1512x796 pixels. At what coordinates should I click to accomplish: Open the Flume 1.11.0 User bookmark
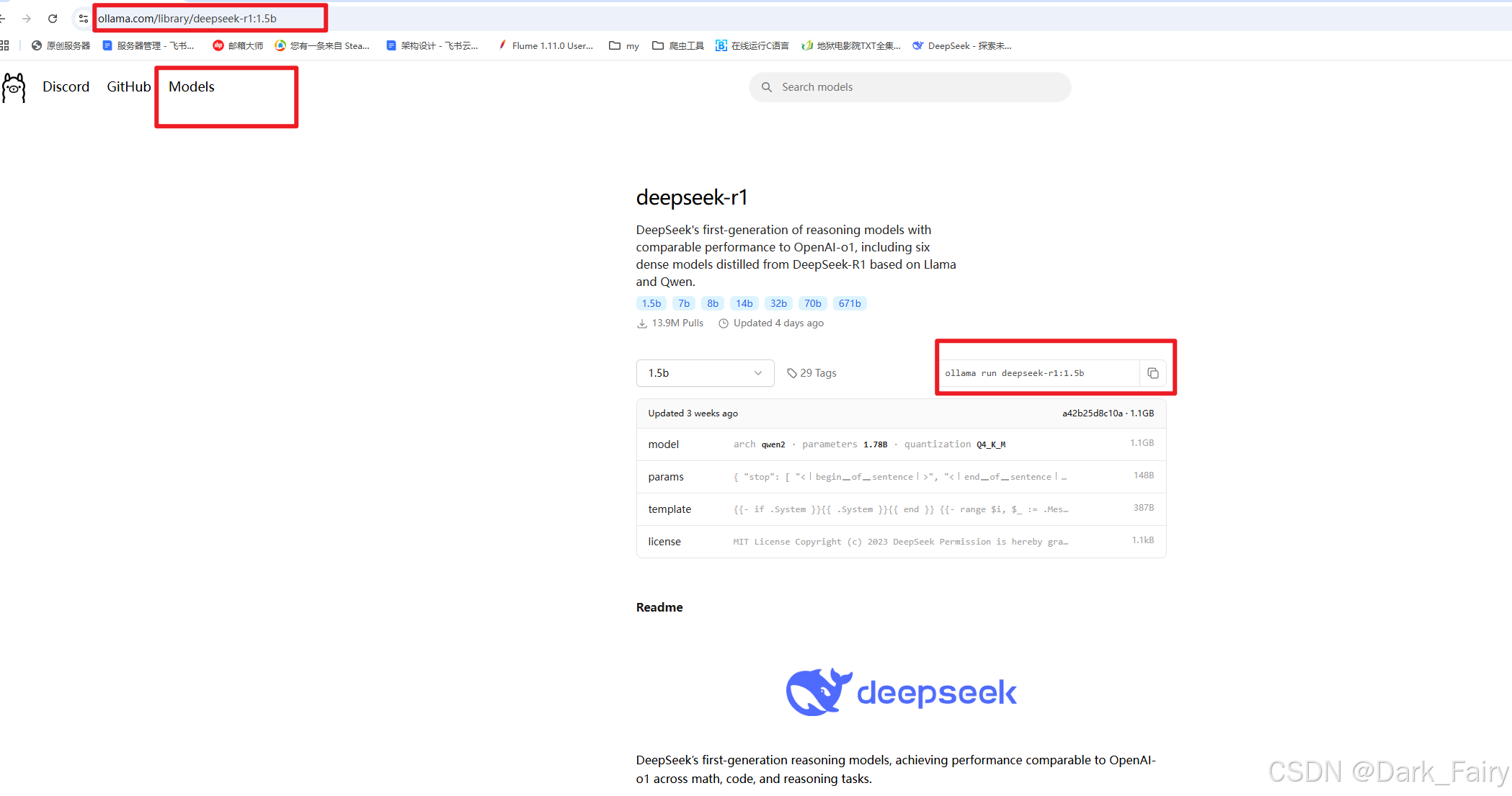coord(546,45)
